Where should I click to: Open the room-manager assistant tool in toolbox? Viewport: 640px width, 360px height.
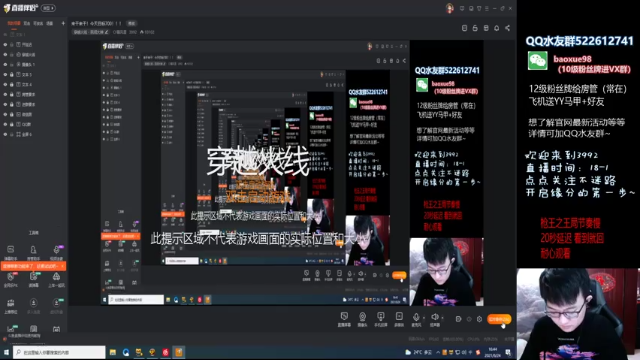33,252
